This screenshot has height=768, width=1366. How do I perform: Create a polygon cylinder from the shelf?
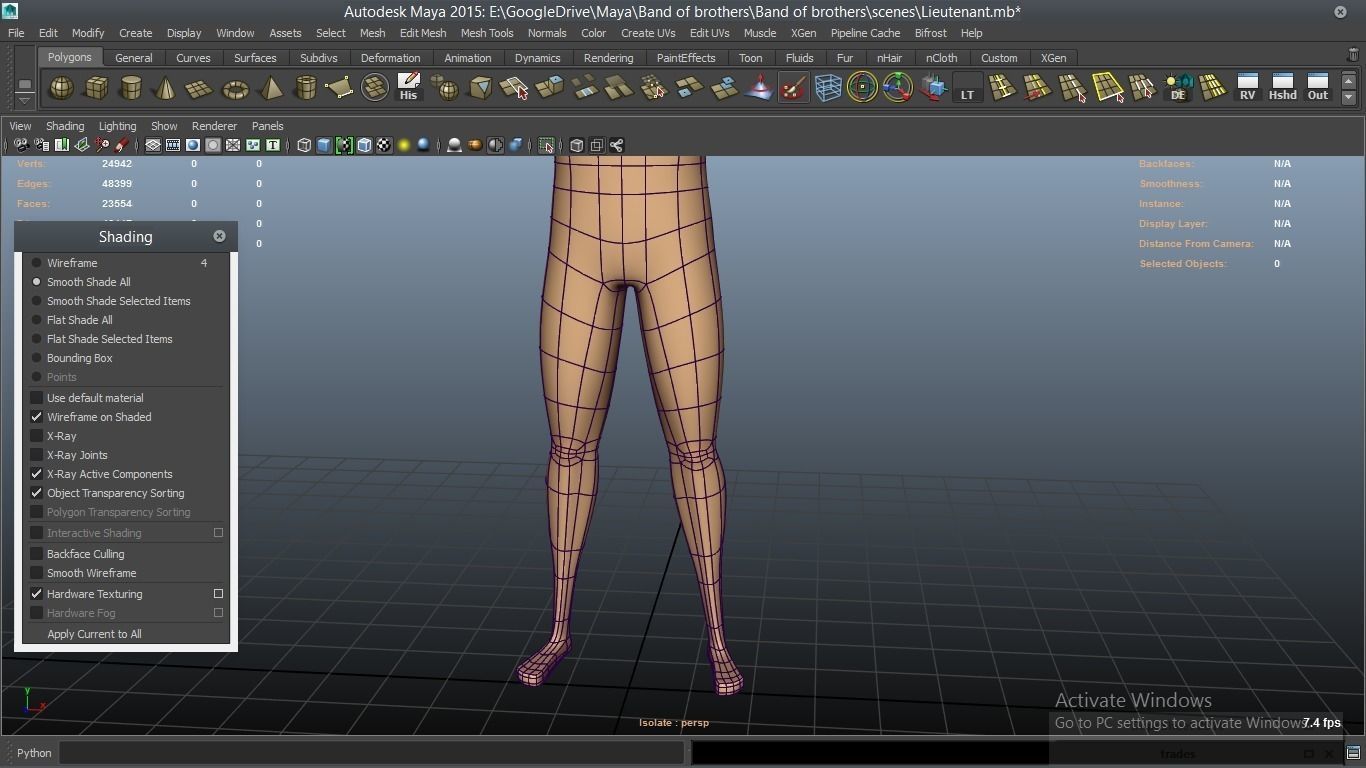[x=131, y=88]
